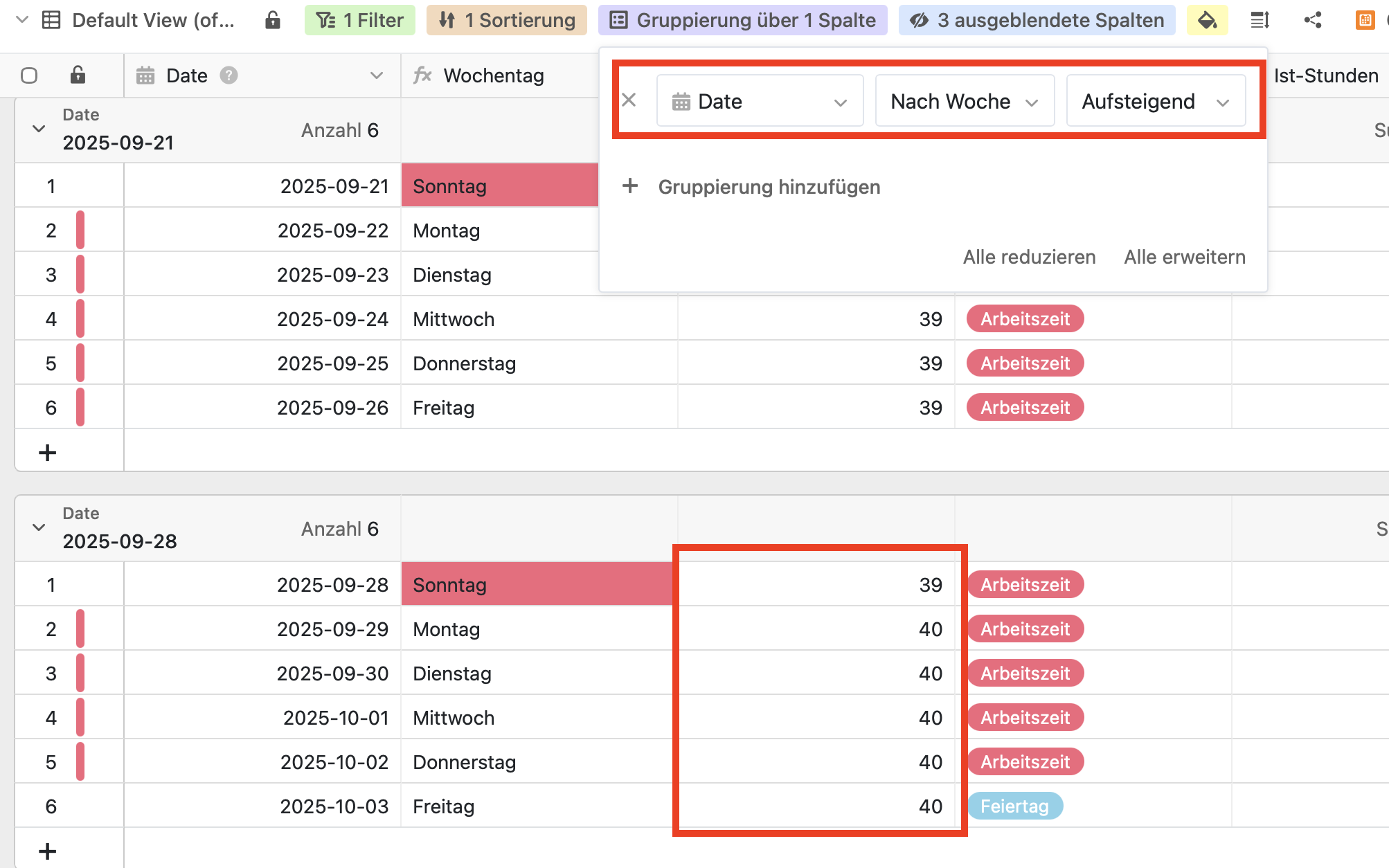Collapse the 2025-09-21 group
The width and height of the screenshot is (1389, 868).
(39, 129)
